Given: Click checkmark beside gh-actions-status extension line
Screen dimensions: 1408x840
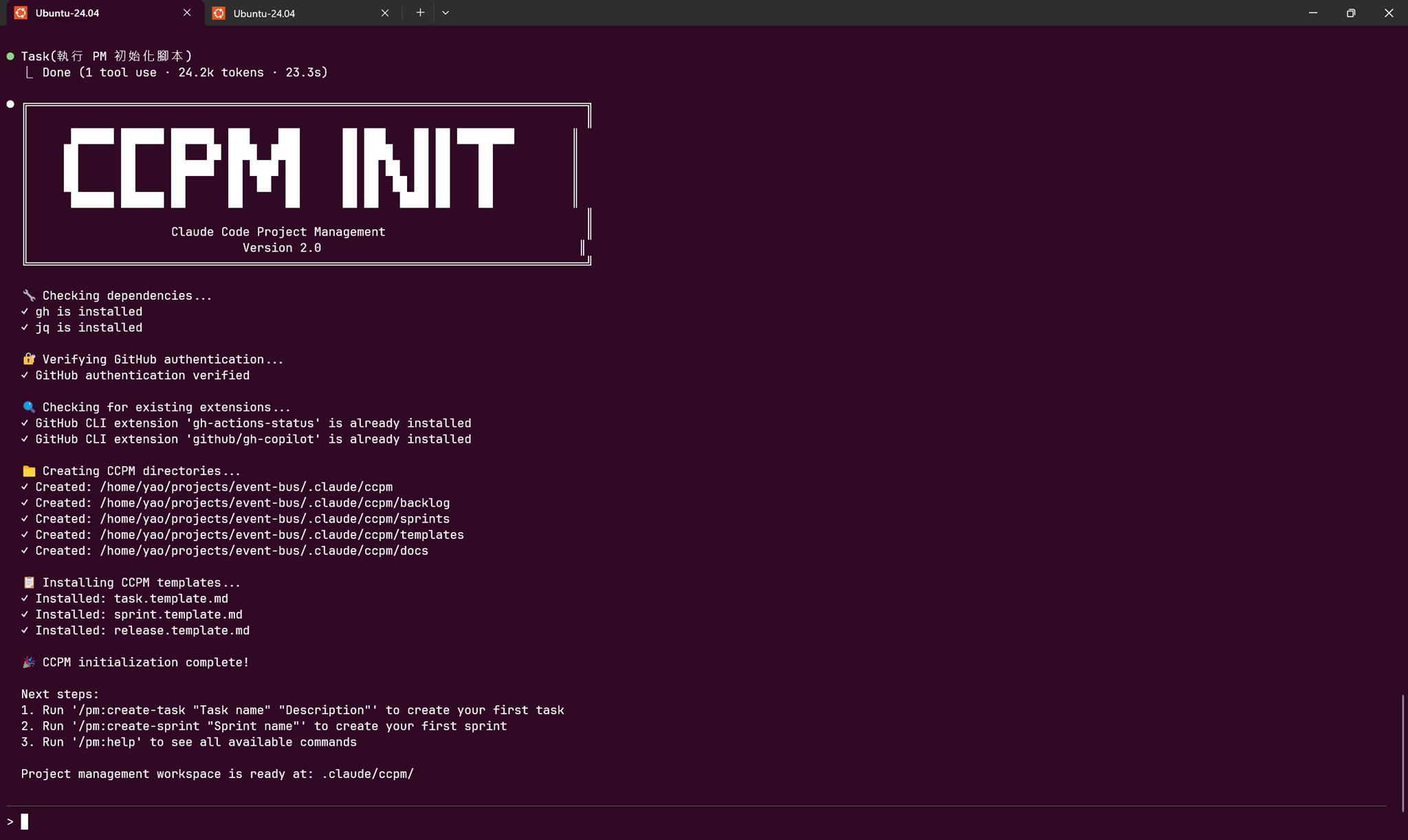Looking at the screenshot, I should coord(25,423).
